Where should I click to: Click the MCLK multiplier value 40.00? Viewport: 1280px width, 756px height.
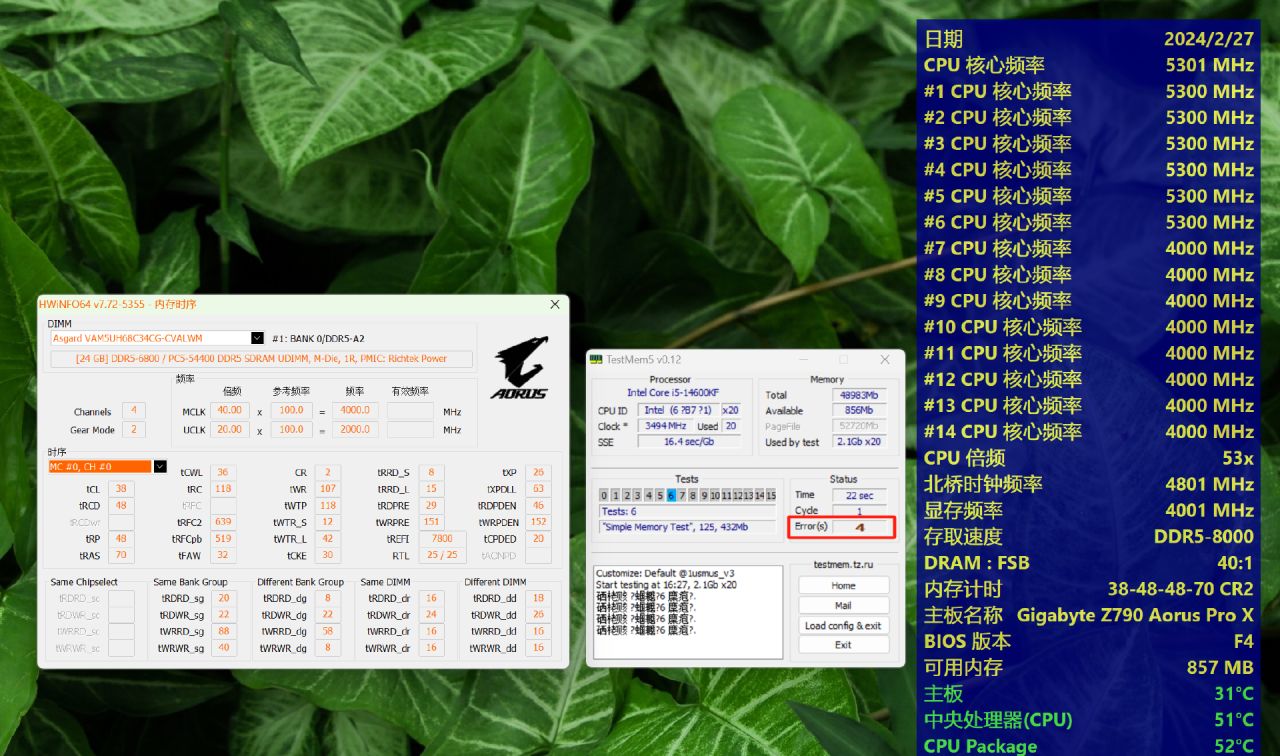pos(230,411)
